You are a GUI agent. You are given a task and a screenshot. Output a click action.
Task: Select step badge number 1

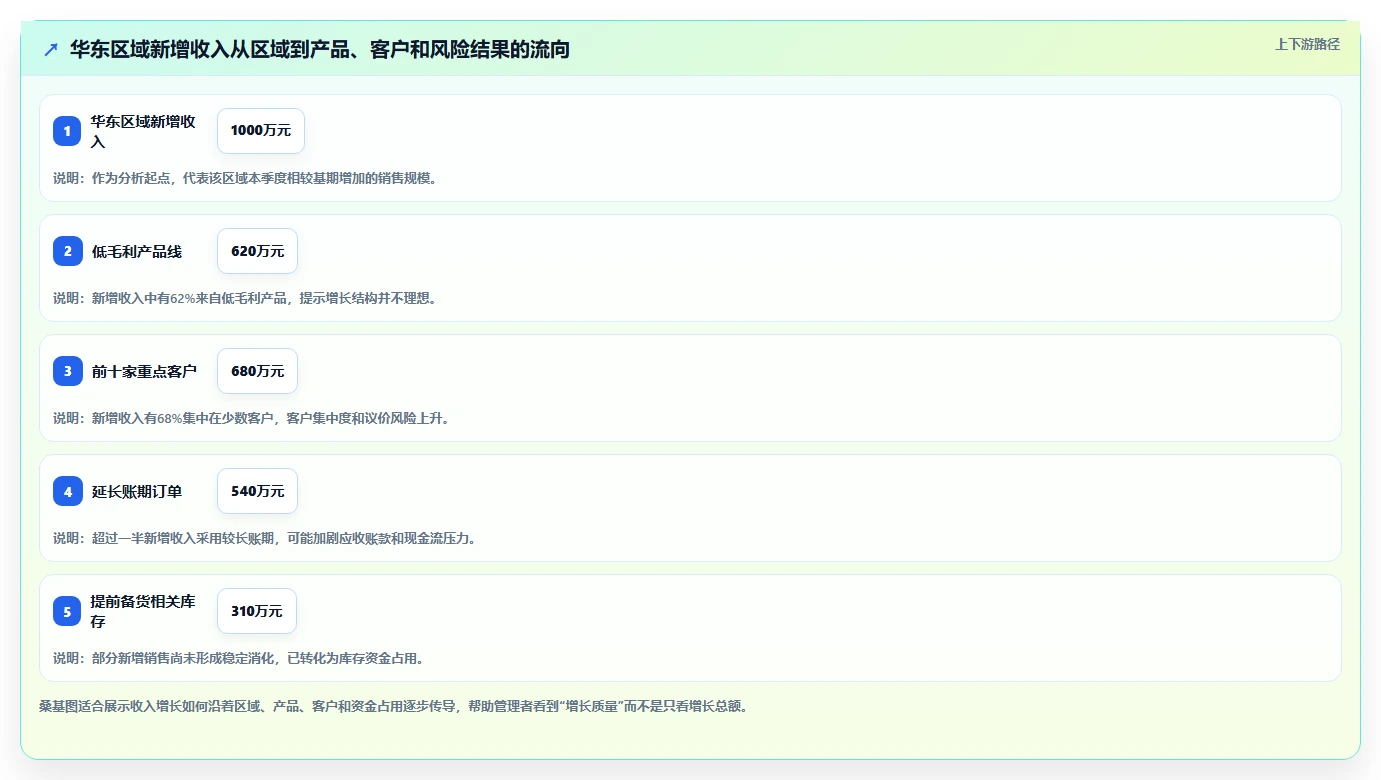(x=67, y=131)
